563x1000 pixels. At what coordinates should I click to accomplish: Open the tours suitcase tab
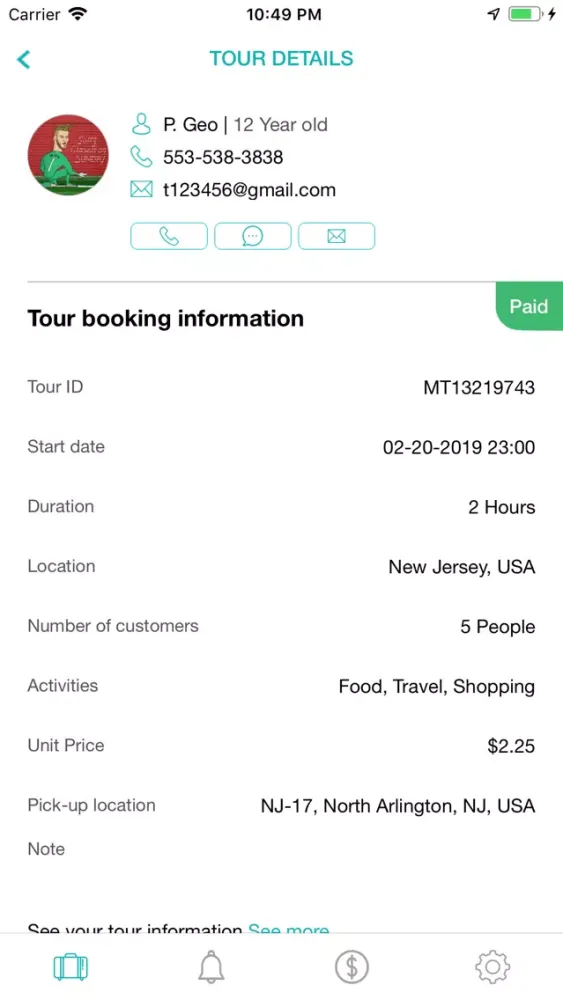(x=71, y=967)
